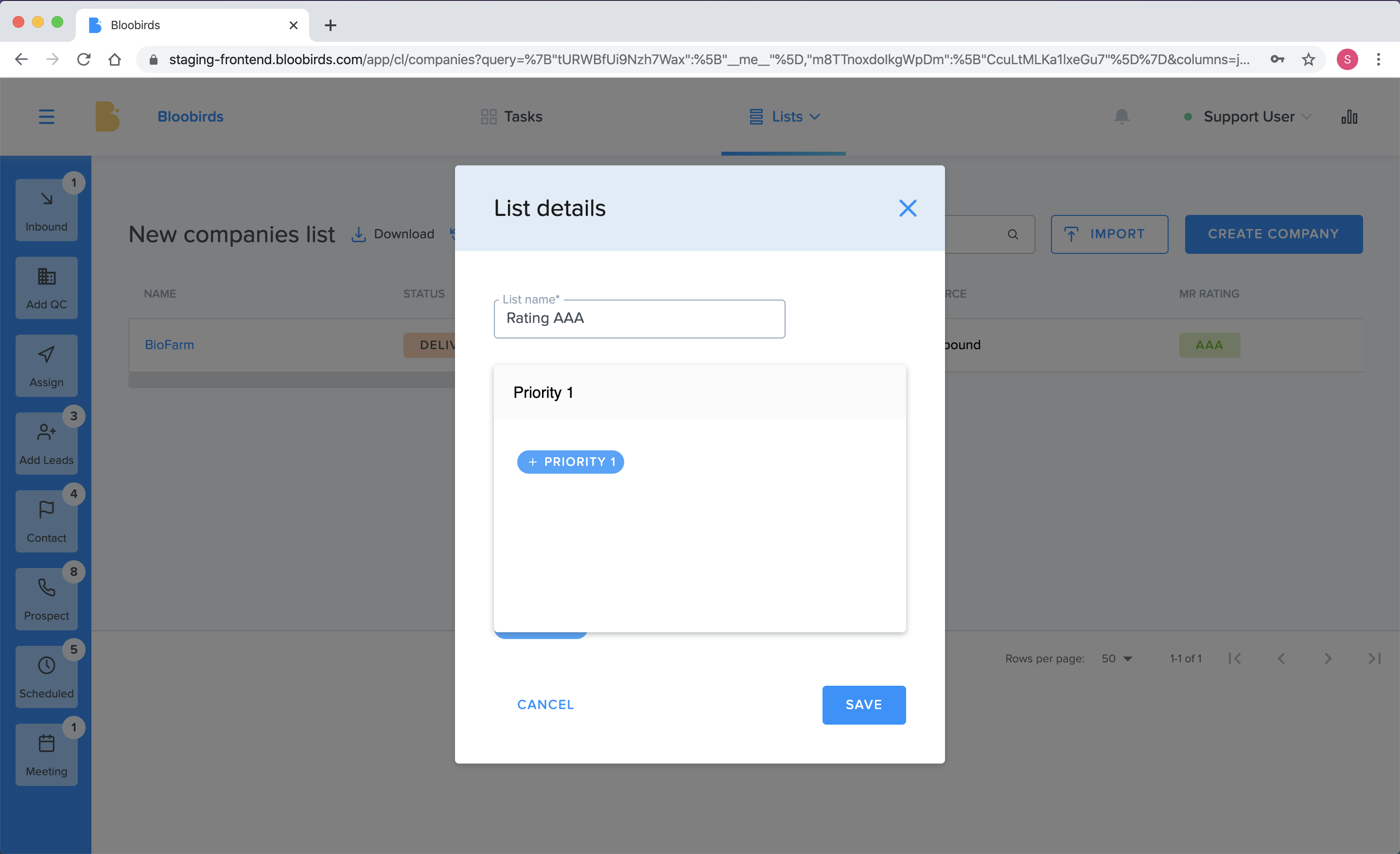Image resolution: width=1400 pixels, height=854 pixels.
Task: Open the hamburger menu icon
Action: tap(47, 117)
